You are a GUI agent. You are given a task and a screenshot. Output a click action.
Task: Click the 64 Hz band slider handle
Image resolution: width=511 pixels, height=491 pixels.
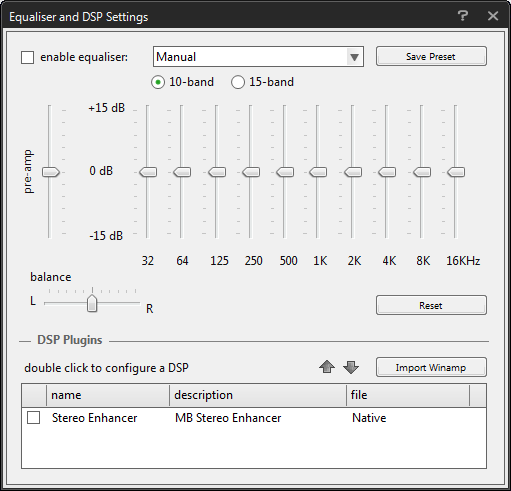click(x=182, y=172)
